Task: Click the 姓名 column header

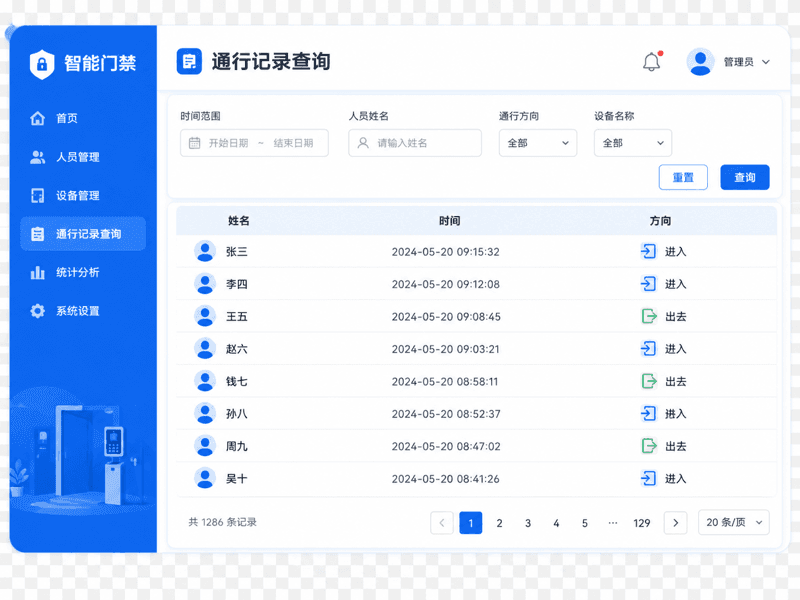Action: (x=238, y=221)
